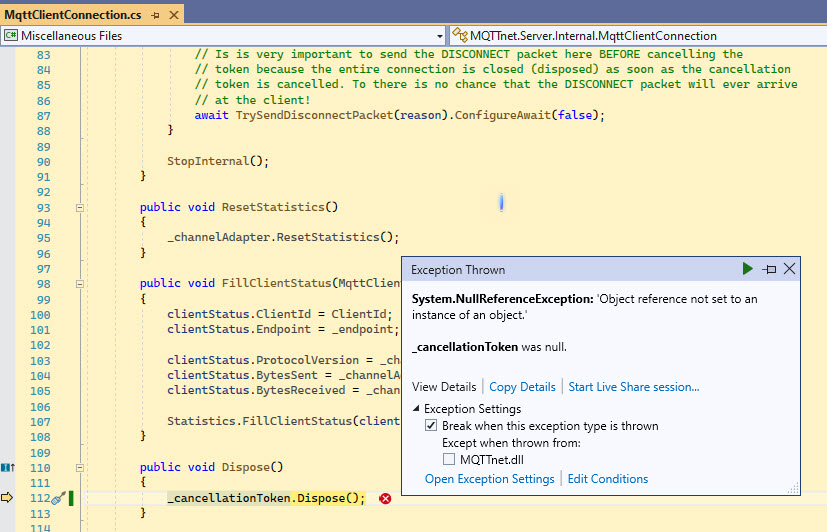The width and height of the screenshot is (827, 532).
Task: Click 'ResetStatistics()' method name on line 93
Action: pyautogui.click(x=280, y=207)
